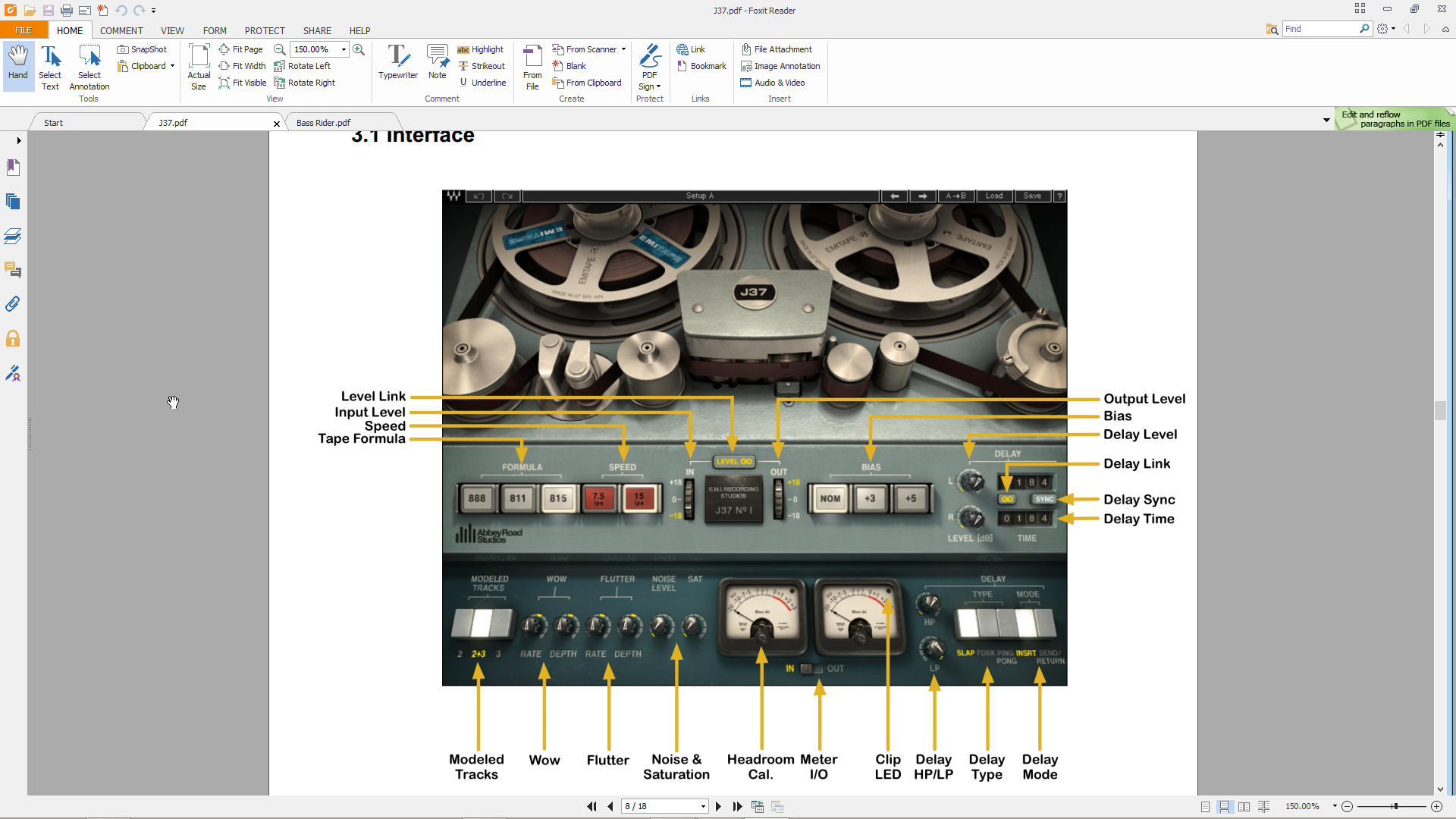Viewport: 1456px width, 819px height.
Task: Rotate the page left
Action: (x=302, y=66)
